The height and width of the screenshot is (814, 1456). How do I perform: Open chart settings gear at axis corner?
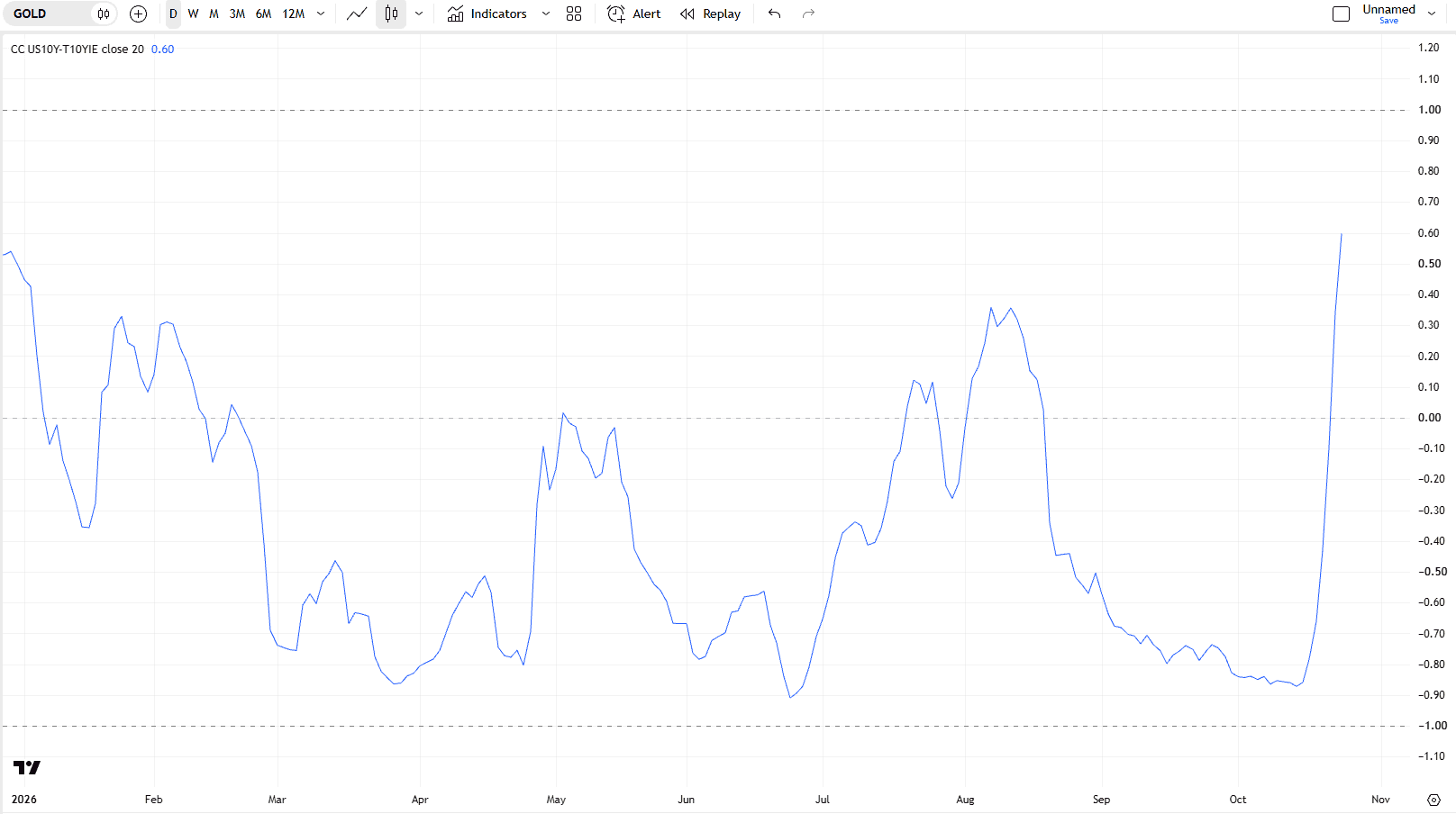click(x=1433, y=800)
